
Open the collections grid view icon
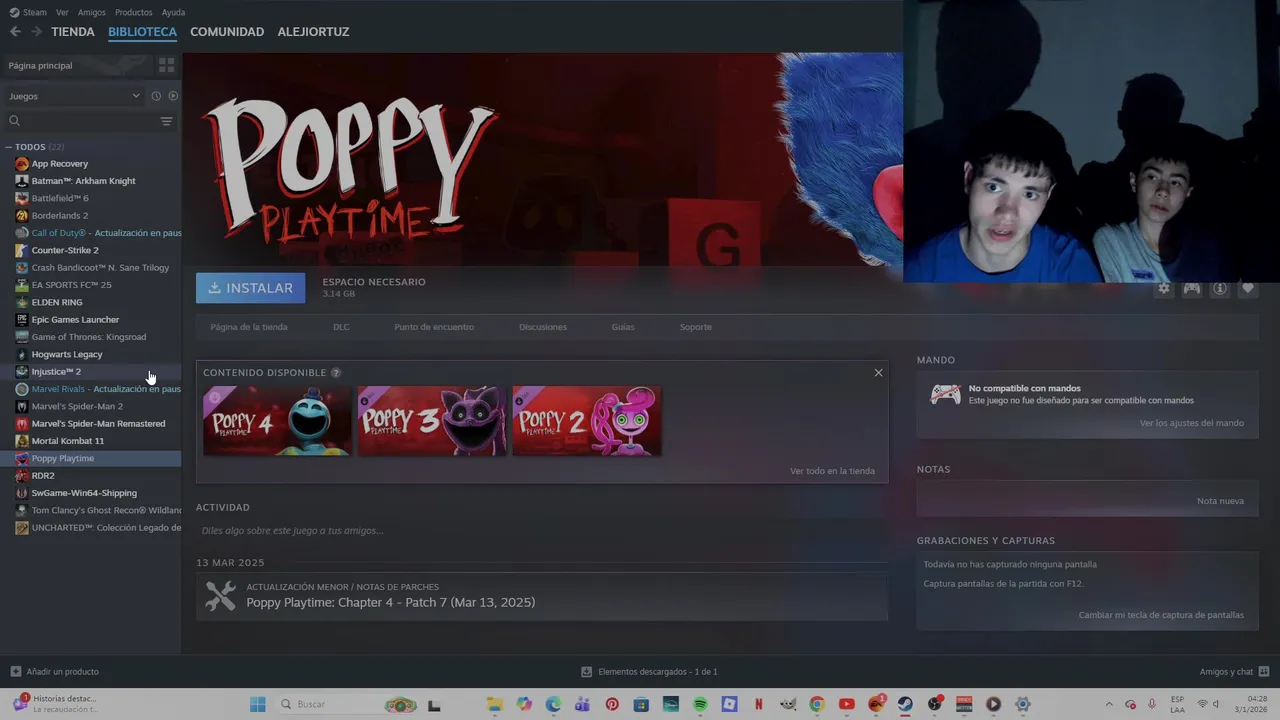(x=166, y=65)
